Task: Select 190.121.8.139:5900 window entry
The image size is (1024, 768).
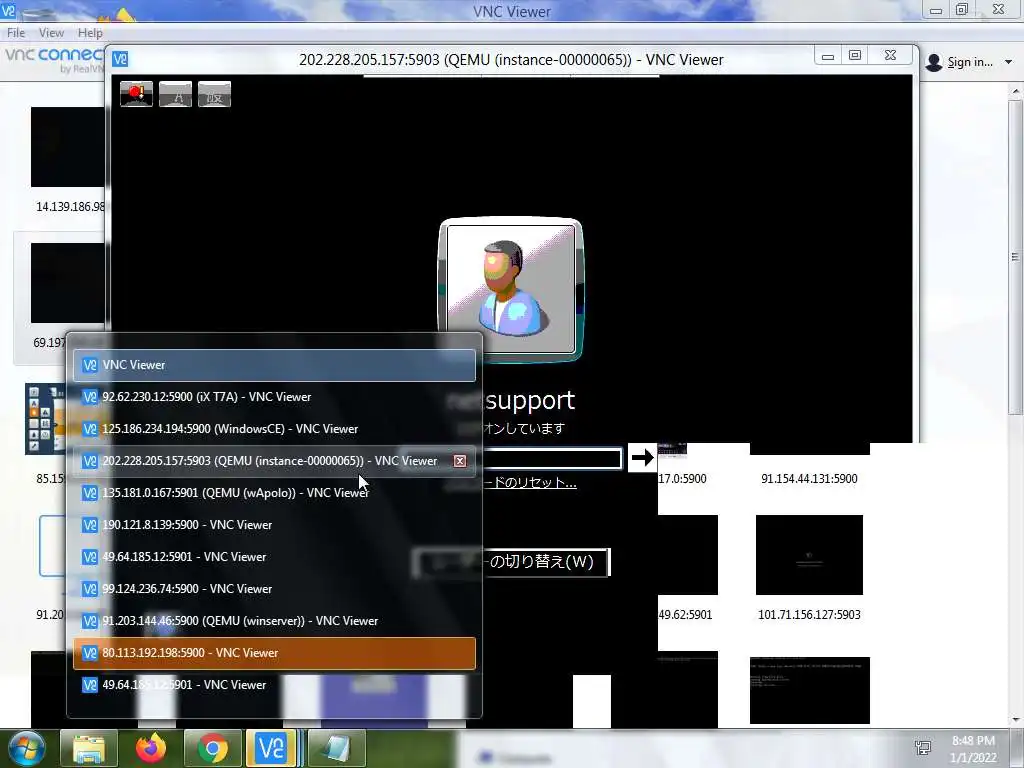Action: coord(274,525)
